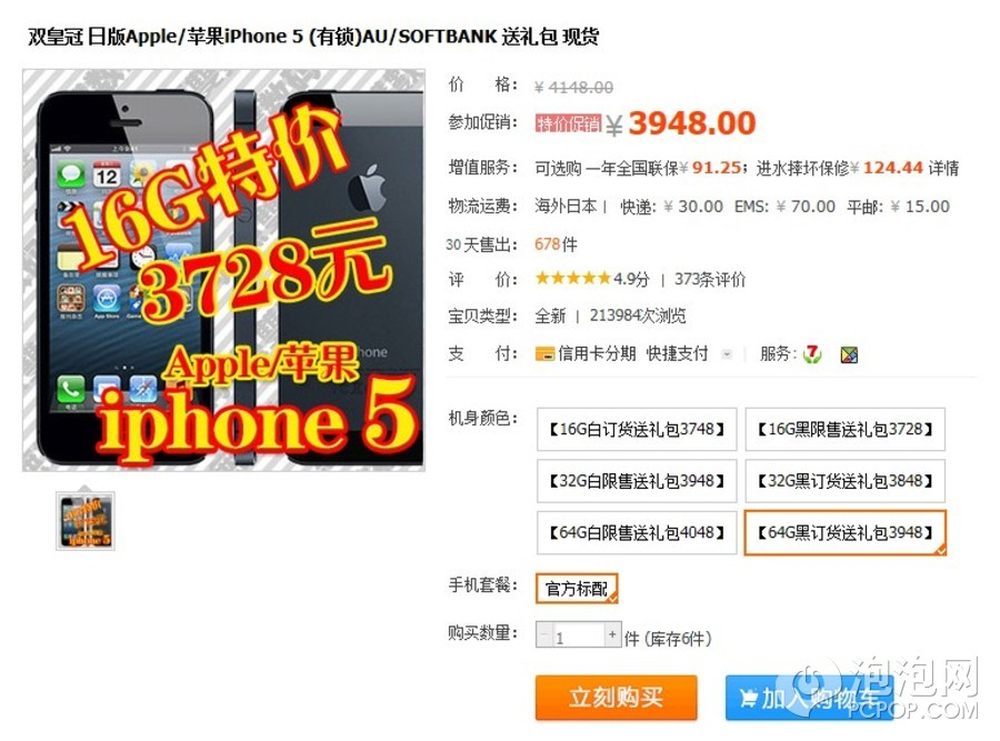This screenshot has width=1000, height=741.
Task: Click the 特价促销 promotion tag
Action: [568, 123]
